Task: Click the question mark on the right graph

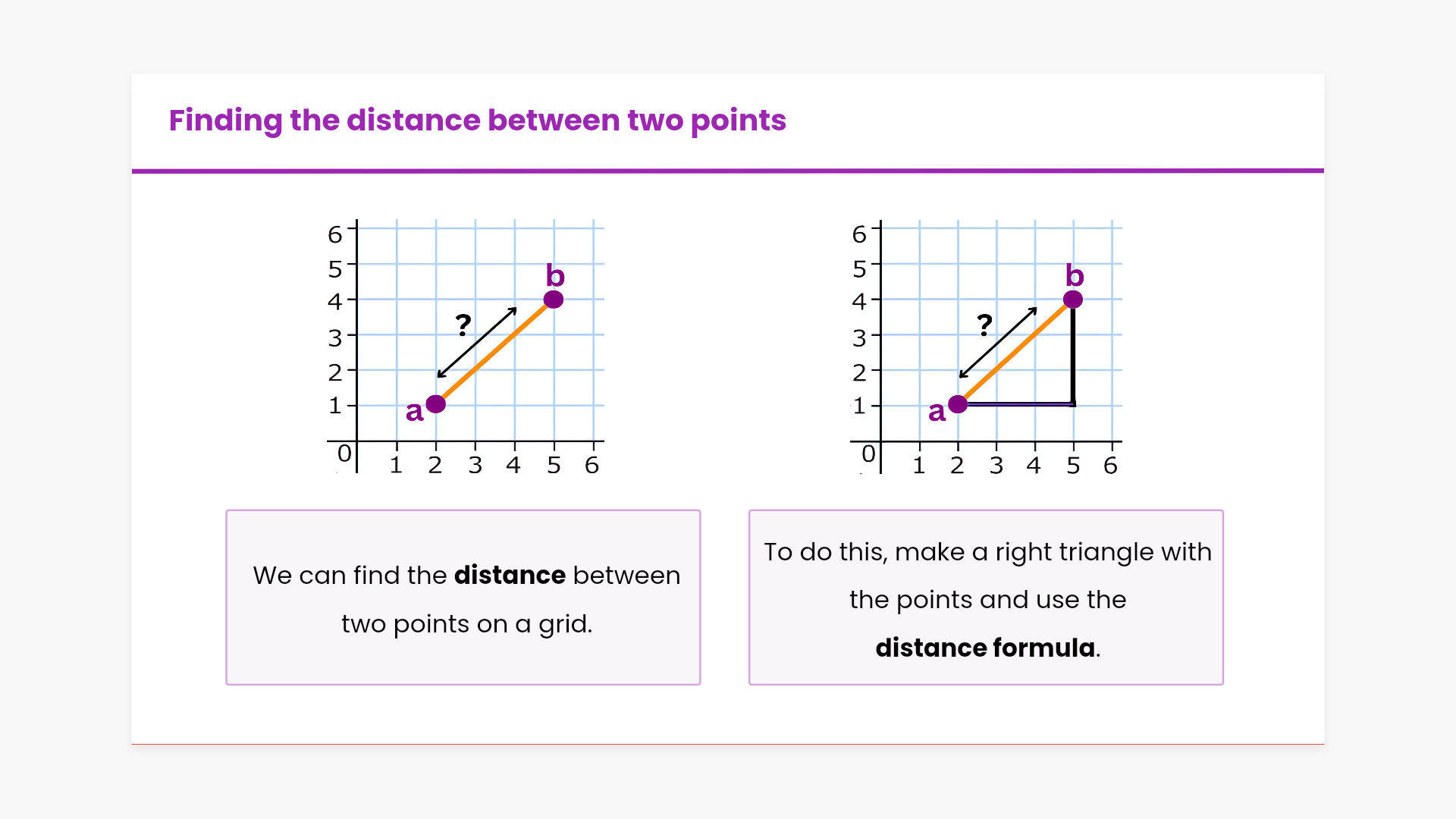Action: [984, 325]
